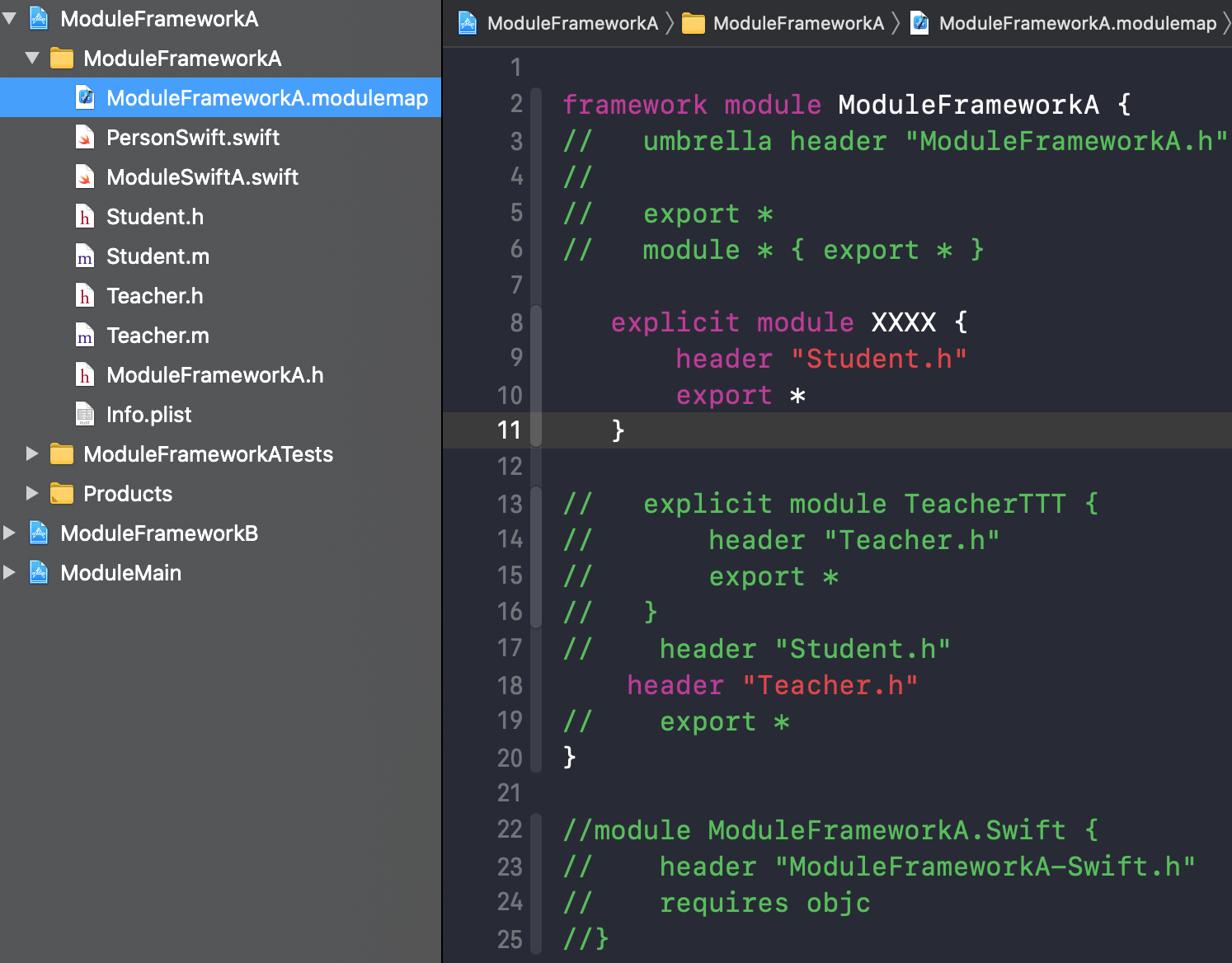Click the Products folder icon
Screen dimensions: 1232x963
pyautogui.click(x=62, y=494)
